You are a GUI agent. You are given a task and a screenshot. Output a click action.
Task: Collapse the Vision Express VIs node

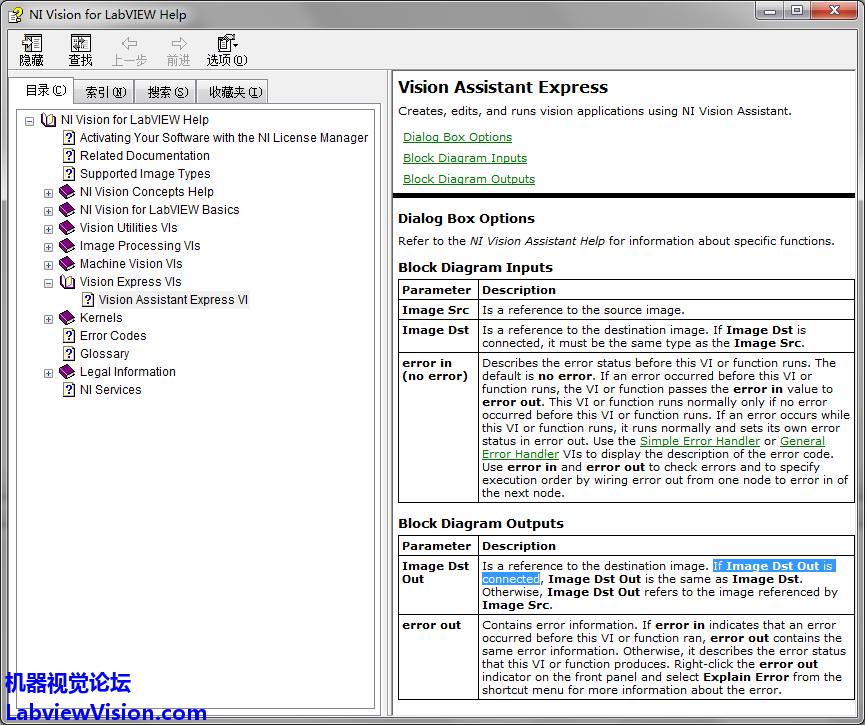(x=48, y=283)
